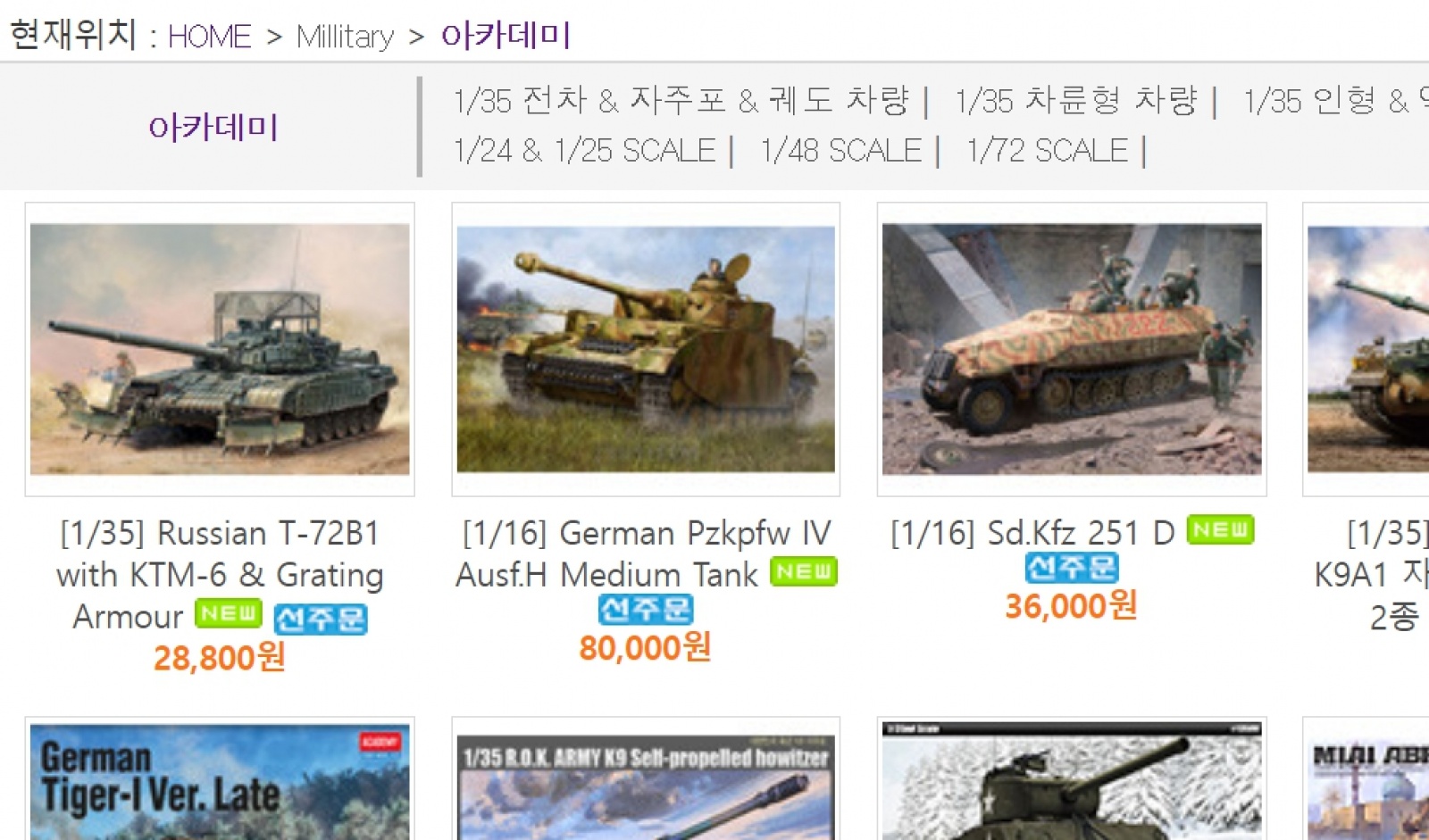
Task: View German Tiger-I Ver. Late box art
Action: 220,782
